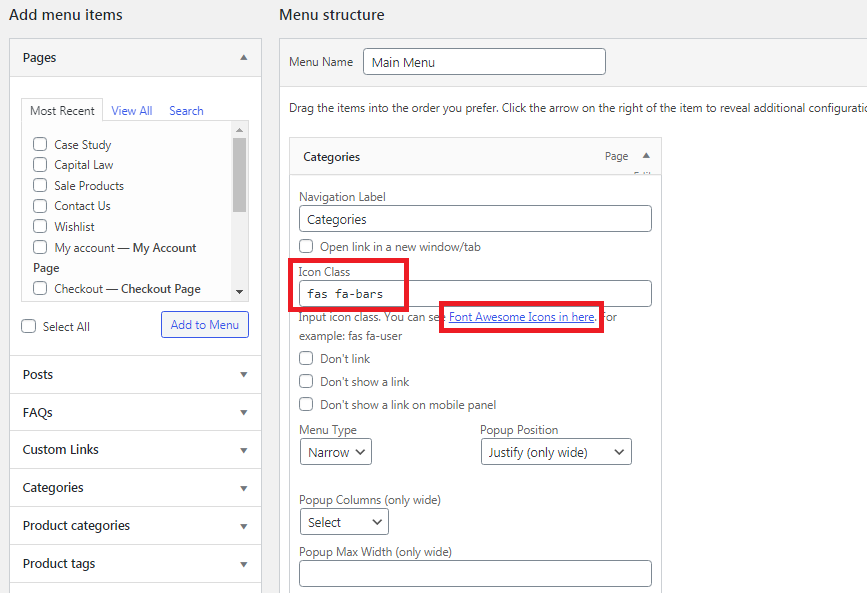Expand the Custom Links section
Viewport: 867px width, 593px height.
pos(243,450)
